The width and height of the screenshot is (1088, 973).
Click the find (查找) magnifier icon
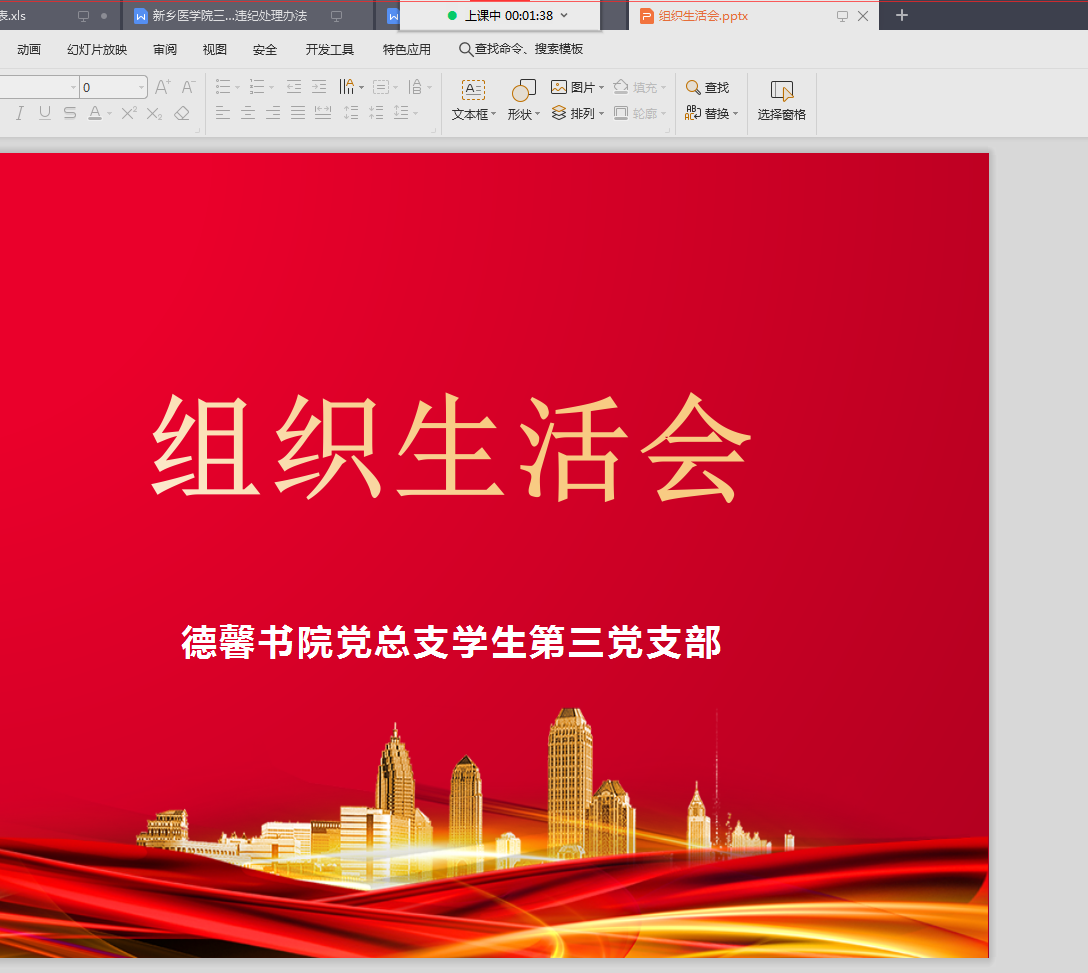point(693,88)
